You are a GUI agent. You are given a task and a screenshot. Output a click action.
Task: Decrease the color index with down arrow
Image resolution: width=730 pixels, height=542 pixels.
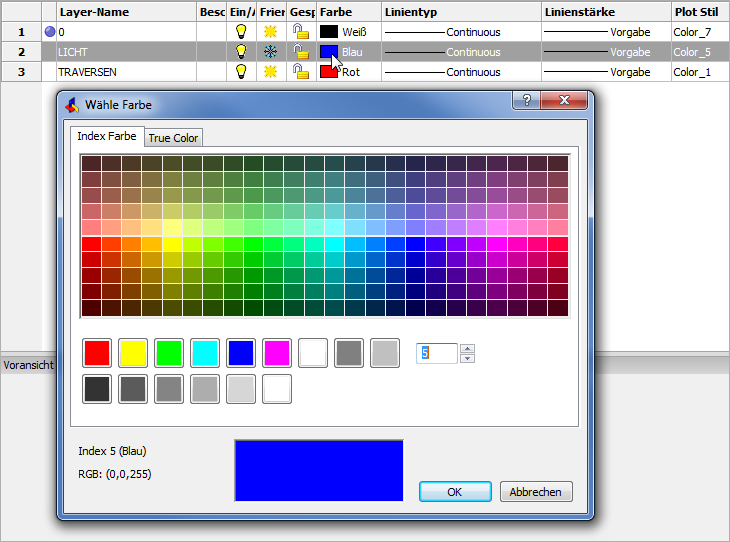pos(468,358)
